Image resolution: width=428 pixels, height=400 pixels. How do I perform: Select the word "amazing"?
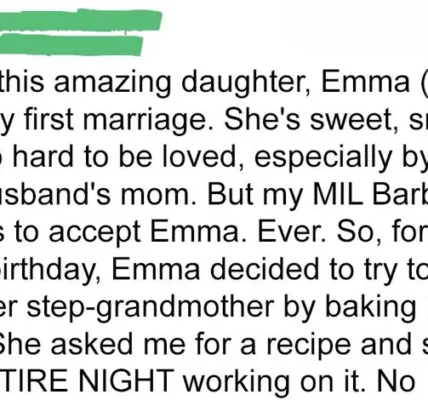point(112,83)
